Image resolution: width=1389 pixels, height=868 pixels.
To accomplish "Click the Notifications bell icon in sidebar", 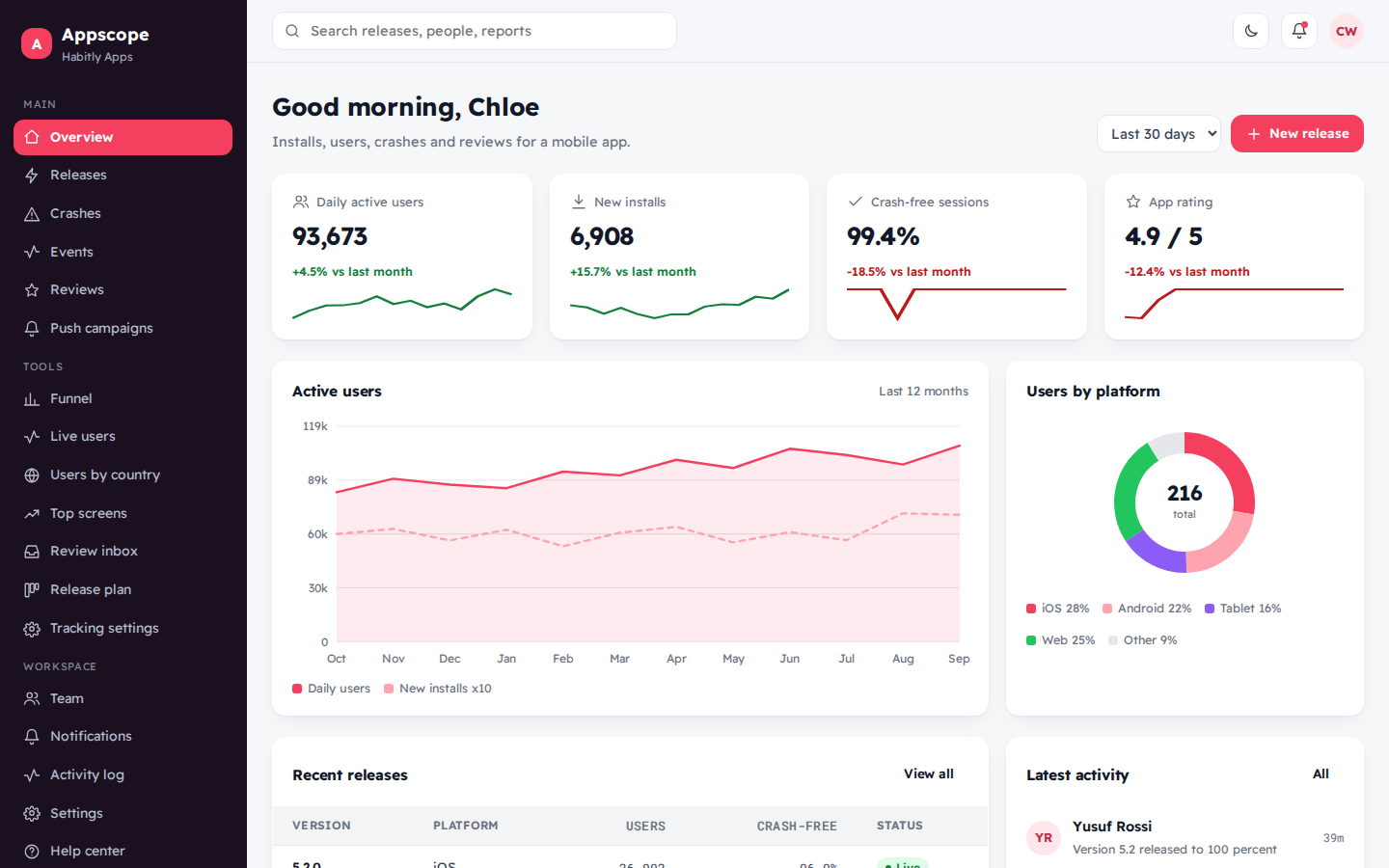I will [32, 736].
